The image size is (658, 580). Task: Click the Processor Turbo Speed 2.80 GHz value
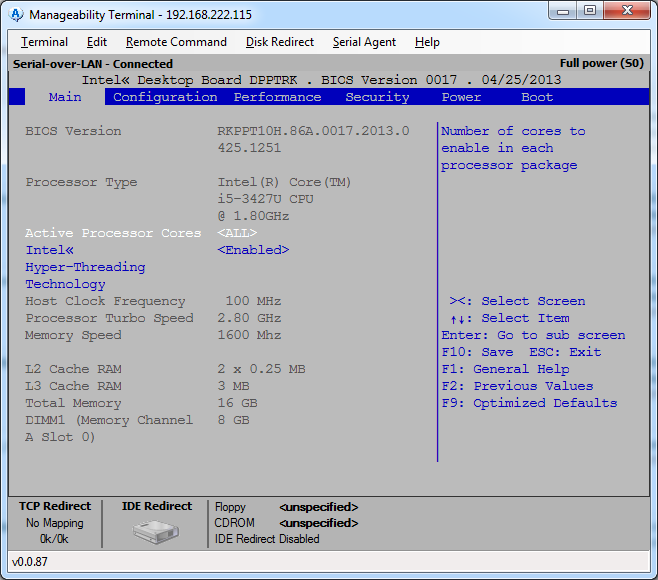point(249,318)
